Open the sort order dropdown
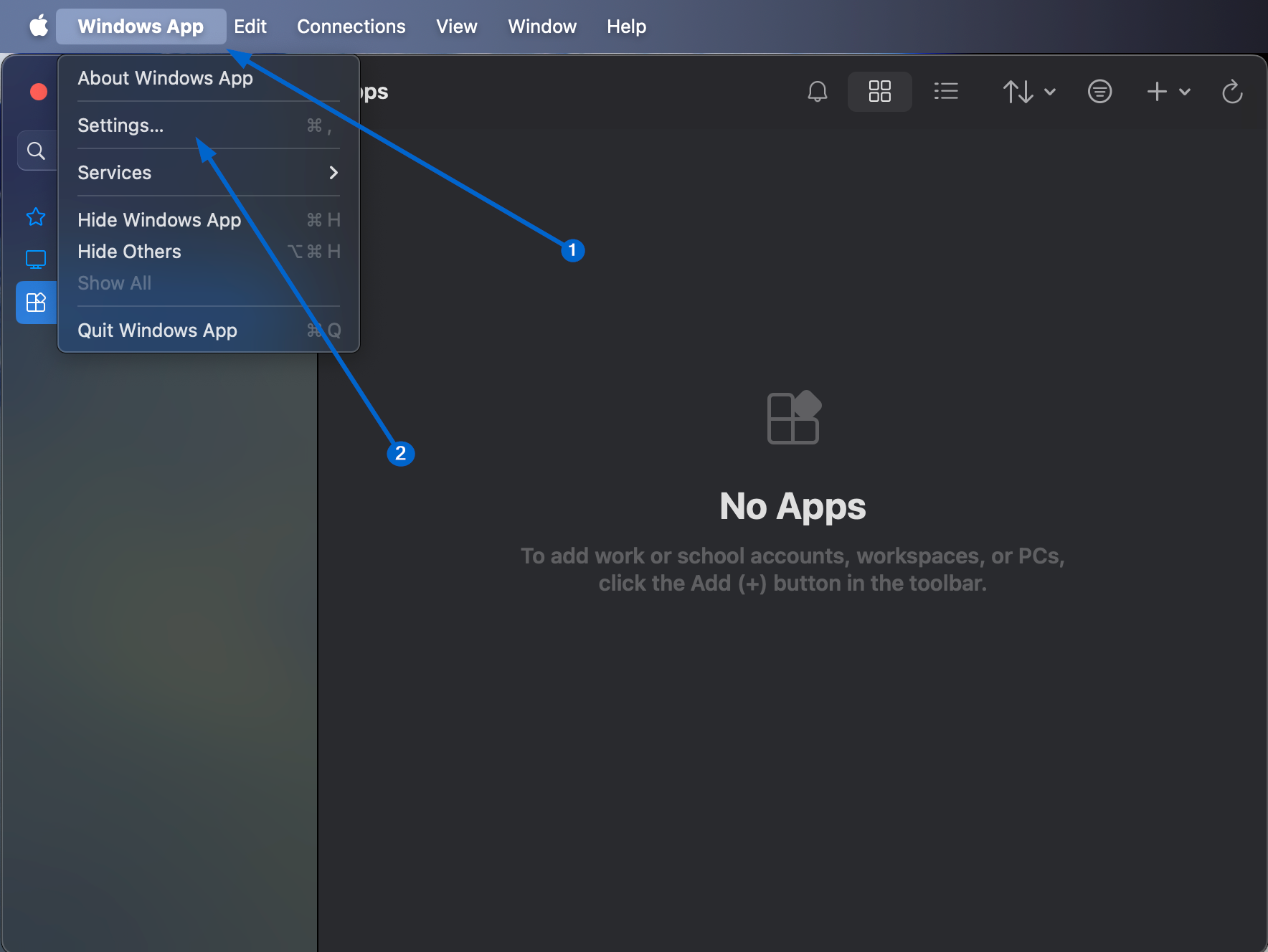Screen dimensions: 1268x952 pyautogui.click(x=1029, y=92)
